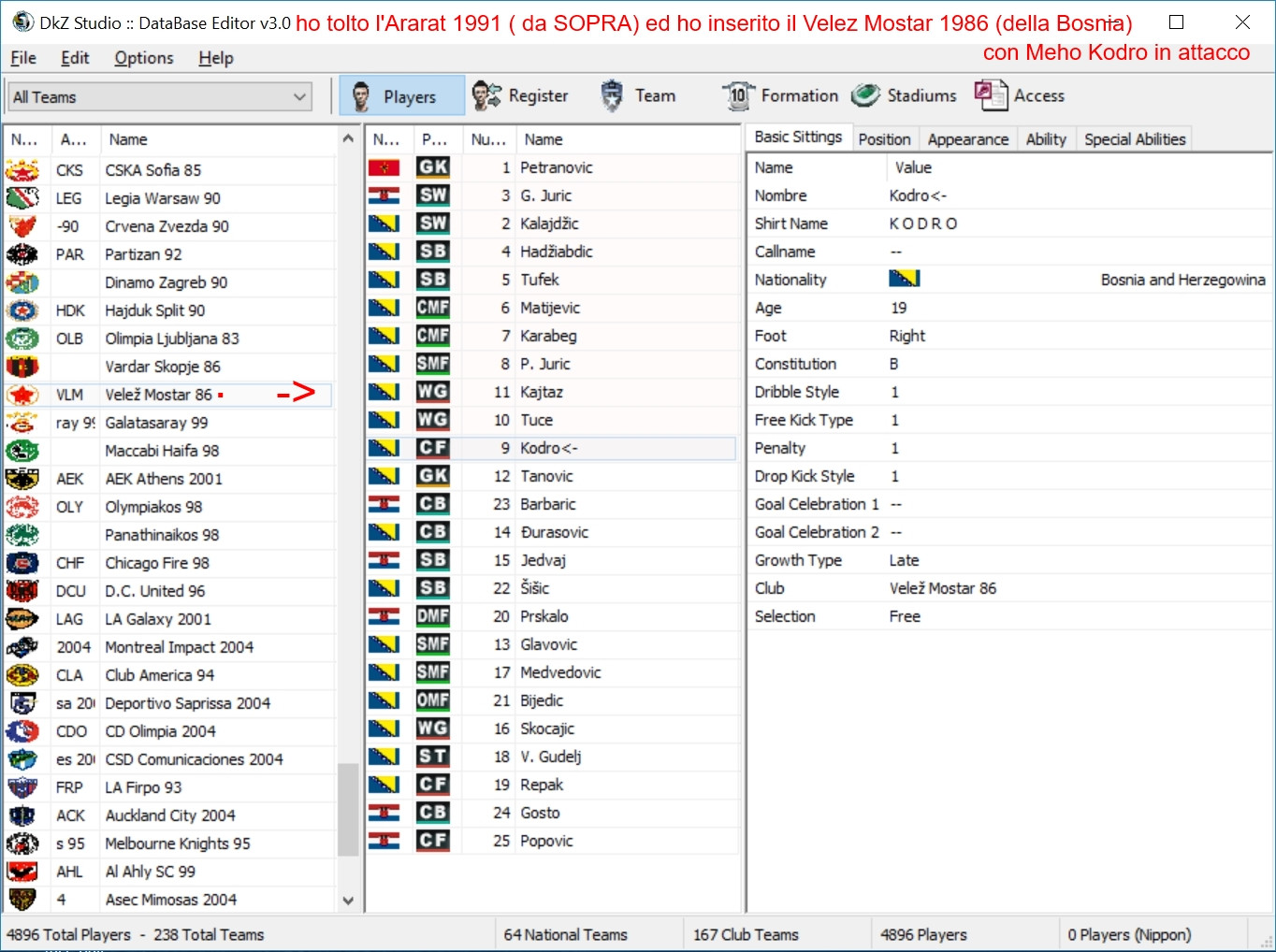Image resolution: width=1276 pixels, height=952 pixels.
Task: Click the flag icon next to Petranovic
Action: pyautogui.click(x=384, y=167)
